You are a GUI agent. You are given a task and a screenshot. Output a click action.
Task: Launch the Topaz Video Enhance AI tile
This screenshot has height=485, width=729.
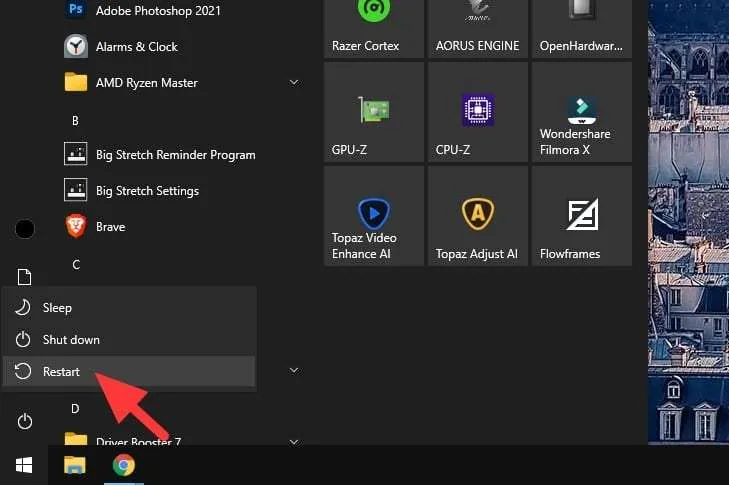(374, 216)
